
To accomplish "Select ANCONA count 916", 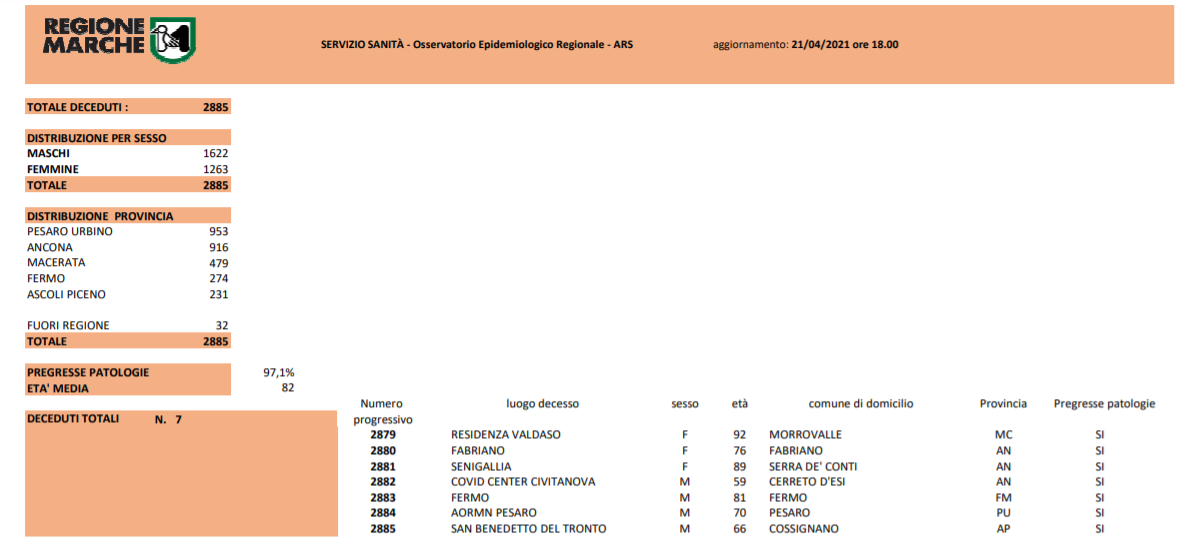I will pyautogui.click(x=219, y=248).
